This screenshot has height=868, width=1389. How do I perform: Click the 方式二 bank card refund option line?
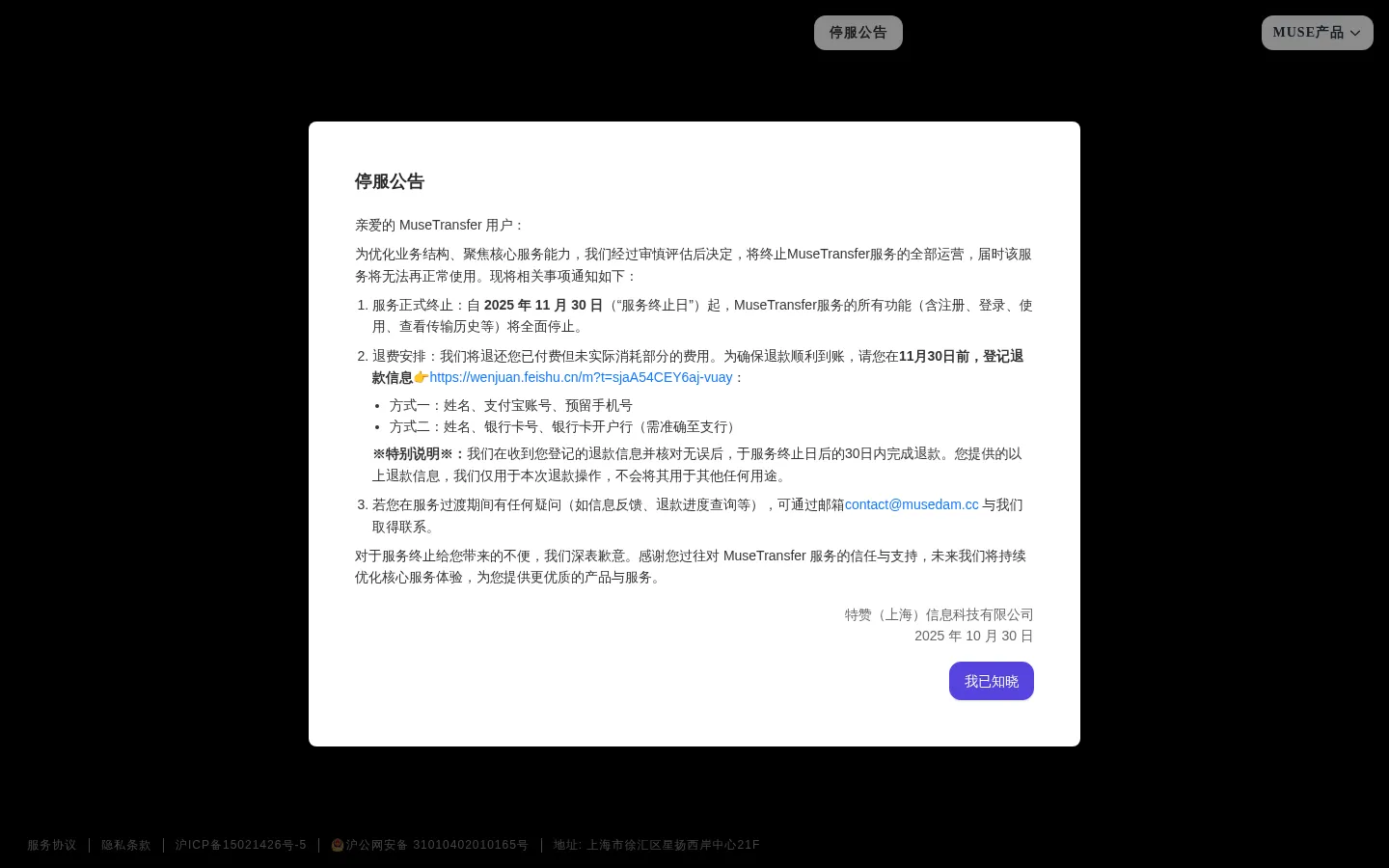(x=565, y=427)
